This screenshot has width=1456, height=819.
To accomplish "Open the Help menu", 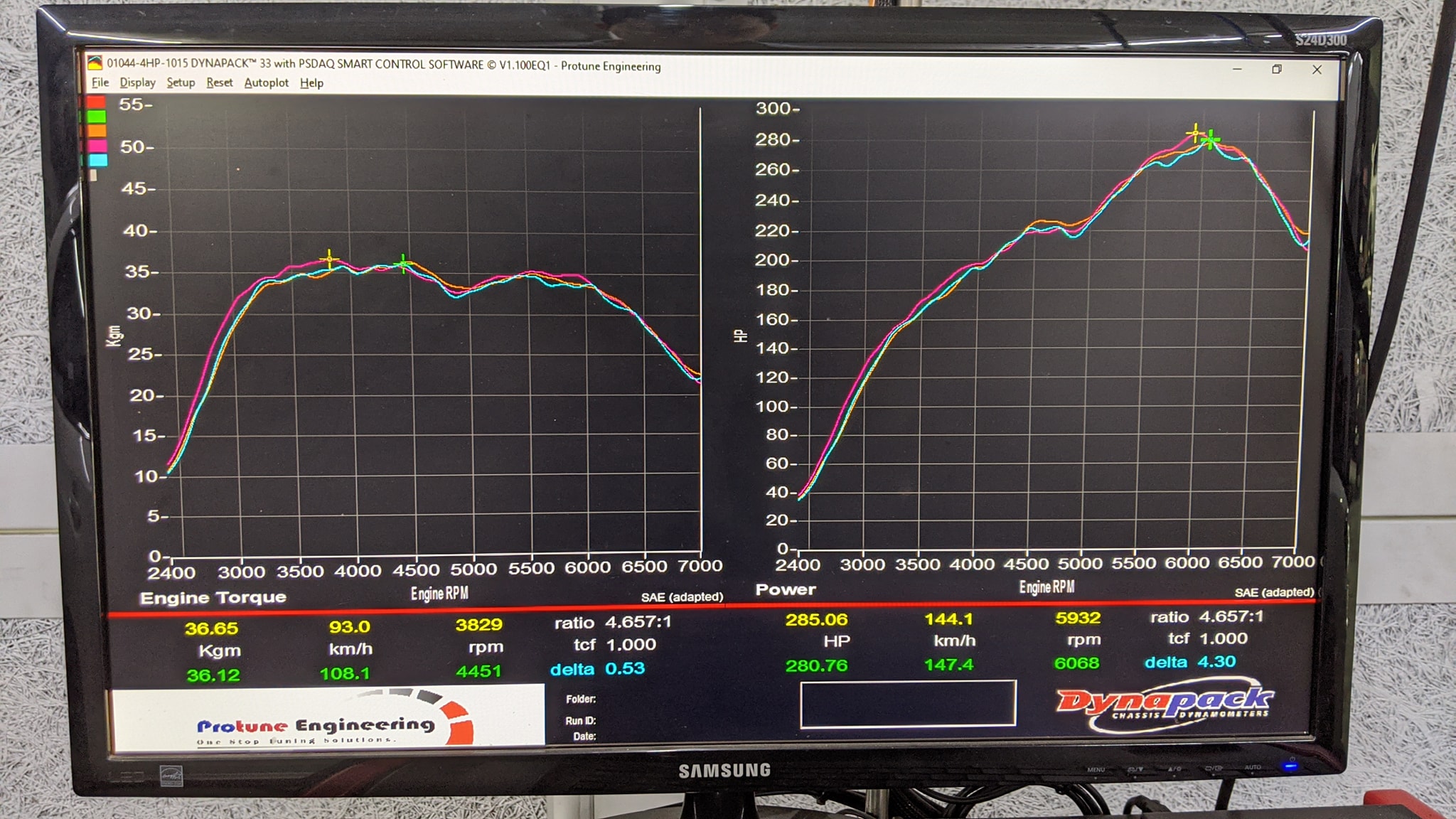I will click(x=311, y=83).
